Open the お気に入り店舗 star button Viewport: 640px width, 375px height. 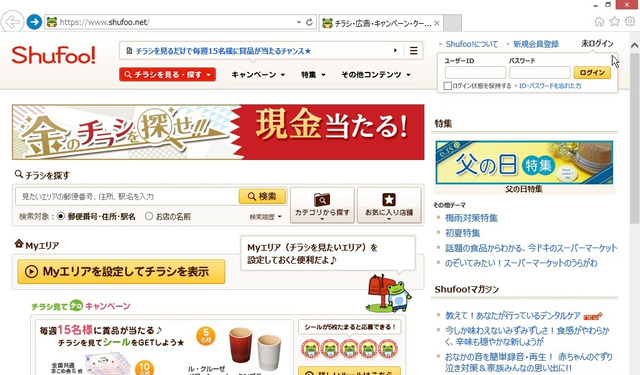click(389, 205)
